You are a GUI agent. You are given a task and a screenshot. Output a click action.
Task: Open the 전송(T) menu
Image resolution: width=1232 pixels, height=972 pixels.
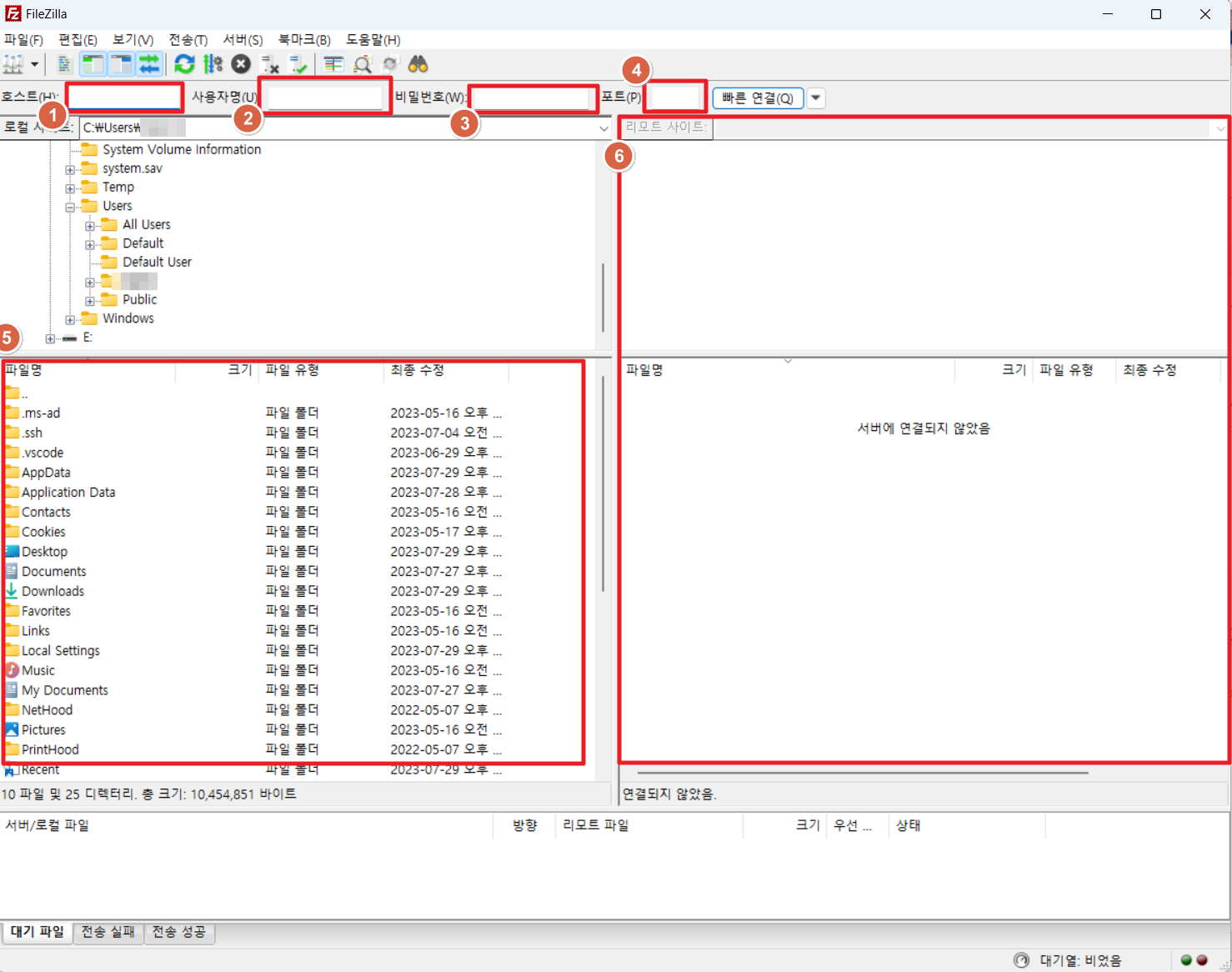[x=188, y=40]
